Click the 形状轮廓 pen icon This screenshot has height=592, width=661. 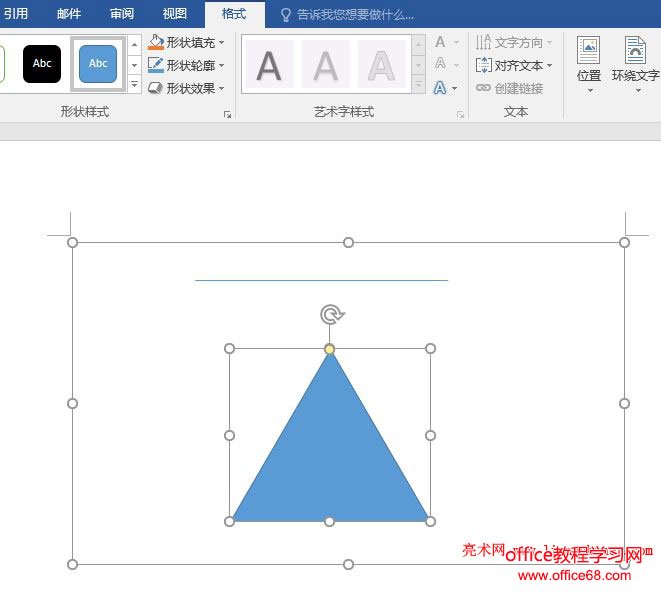156,65
